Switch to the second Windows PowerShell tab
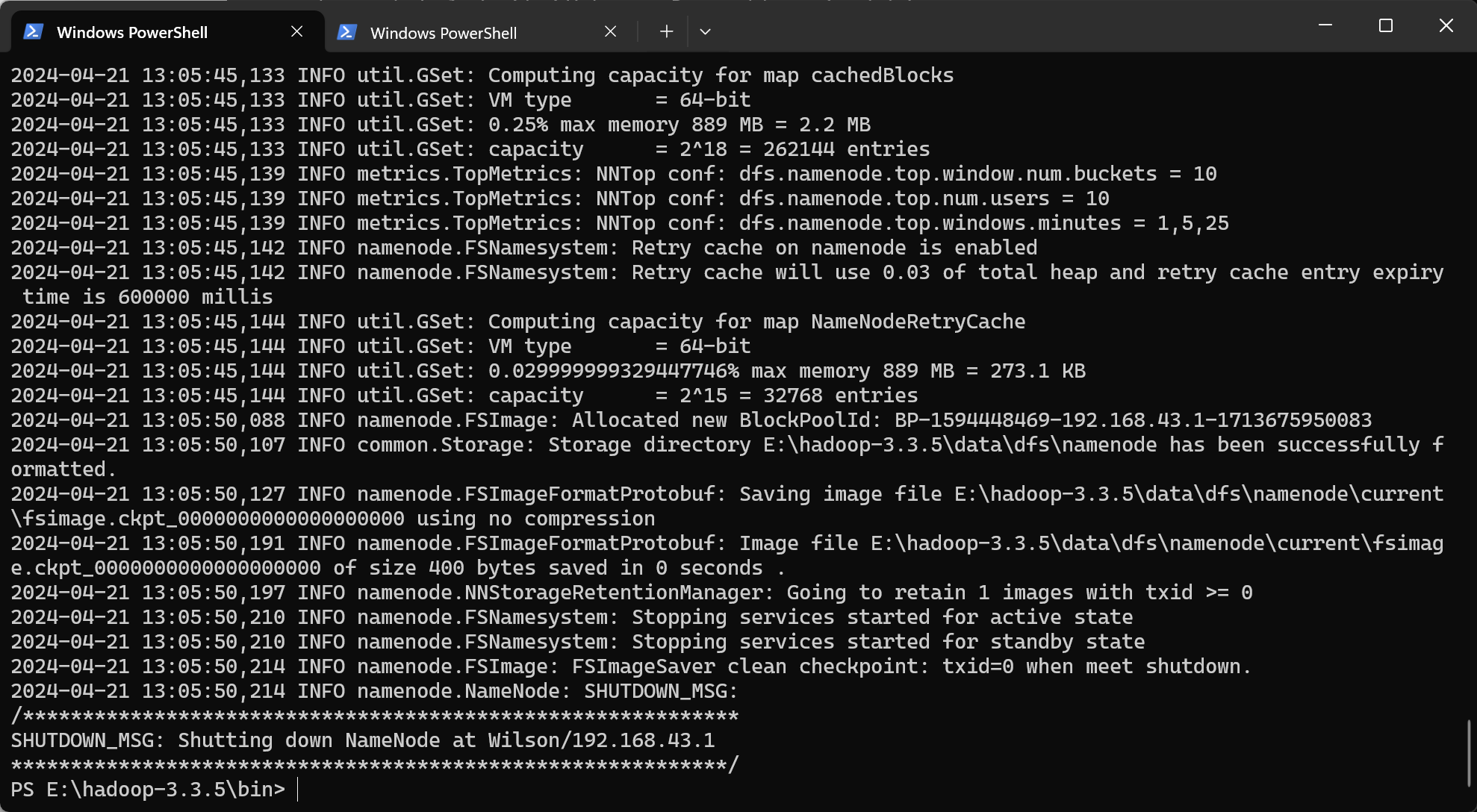1477x812 pixels. 444,33
